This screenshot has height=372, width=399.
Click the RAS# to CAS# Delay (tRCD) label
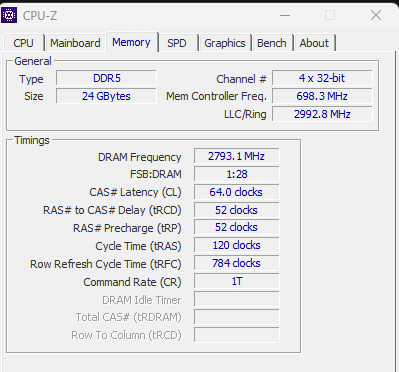pos(112,210)
